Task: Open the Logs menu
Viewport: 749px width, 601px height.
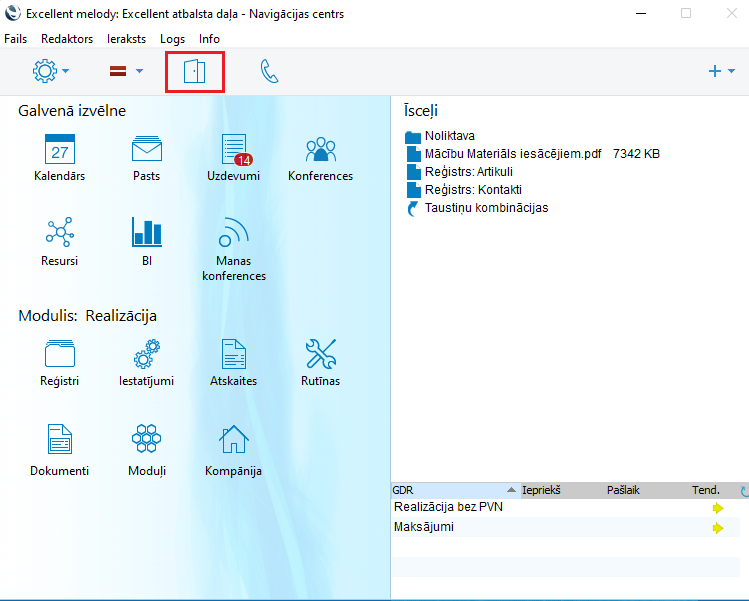Action: point(172,39)
